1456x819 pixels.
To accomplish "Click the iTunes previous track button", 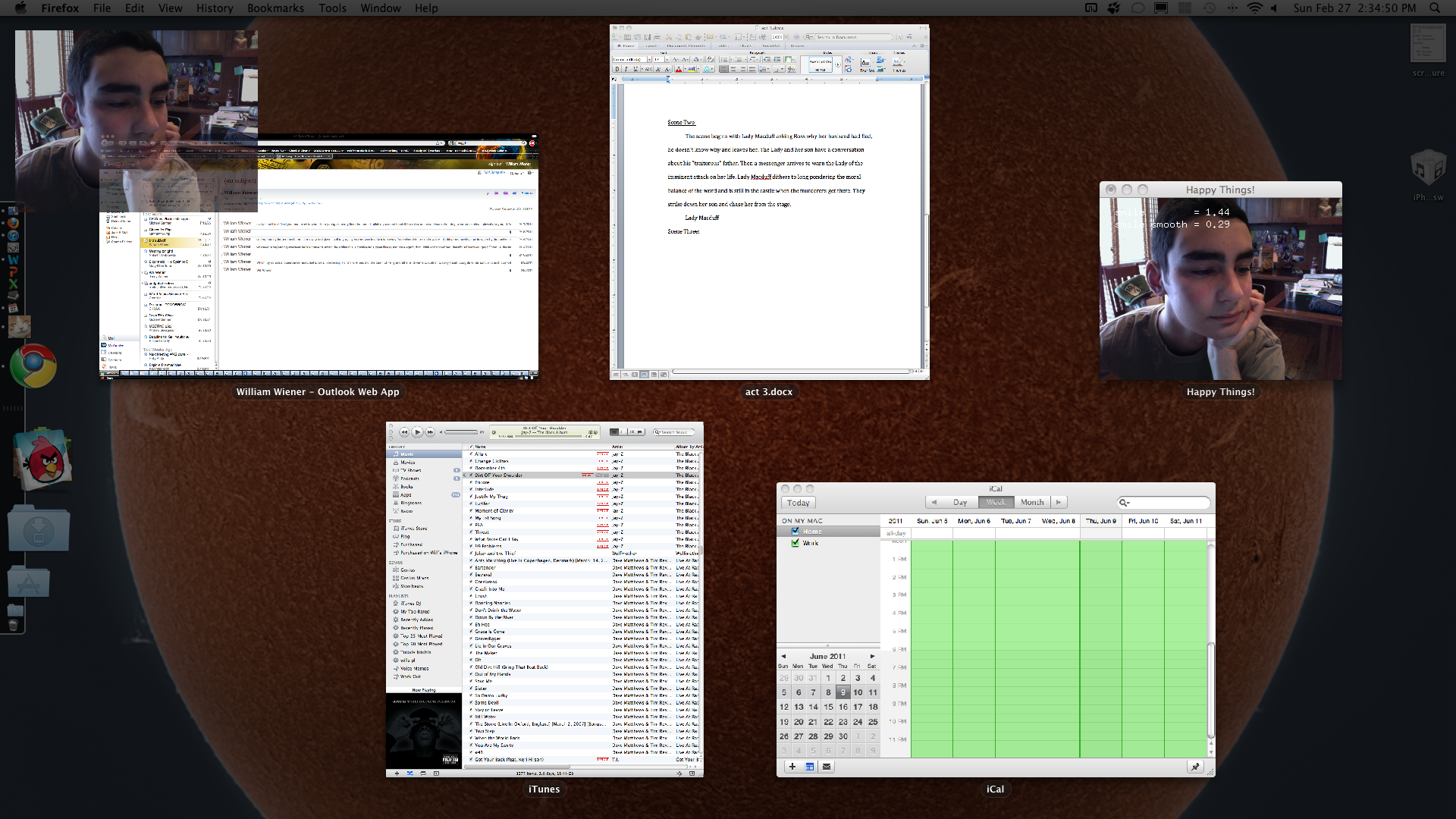I will [x=404, y=432].
